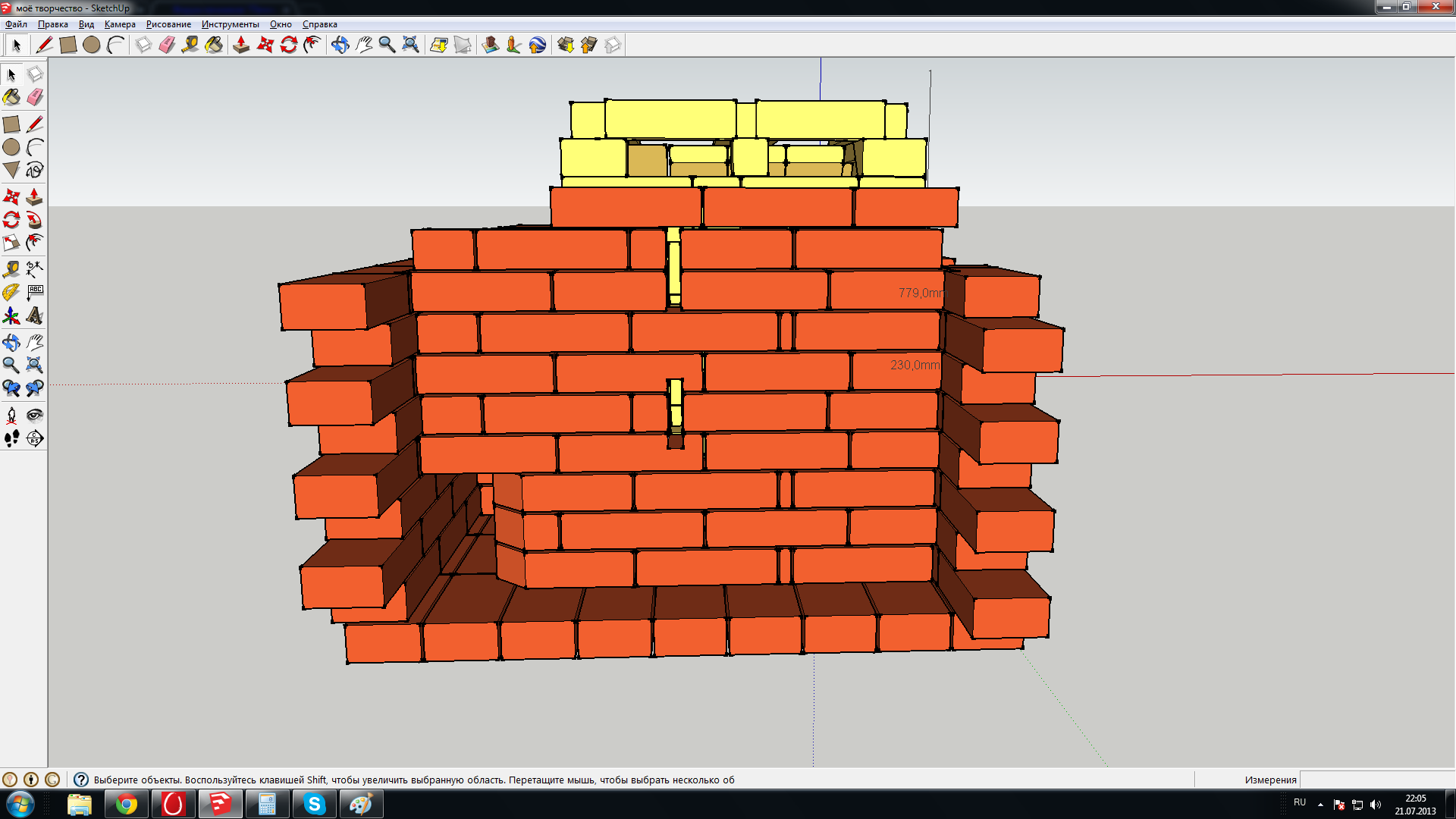1456x819 pixels.
Task: Select the Polygon tool
Action: point(11,170)
